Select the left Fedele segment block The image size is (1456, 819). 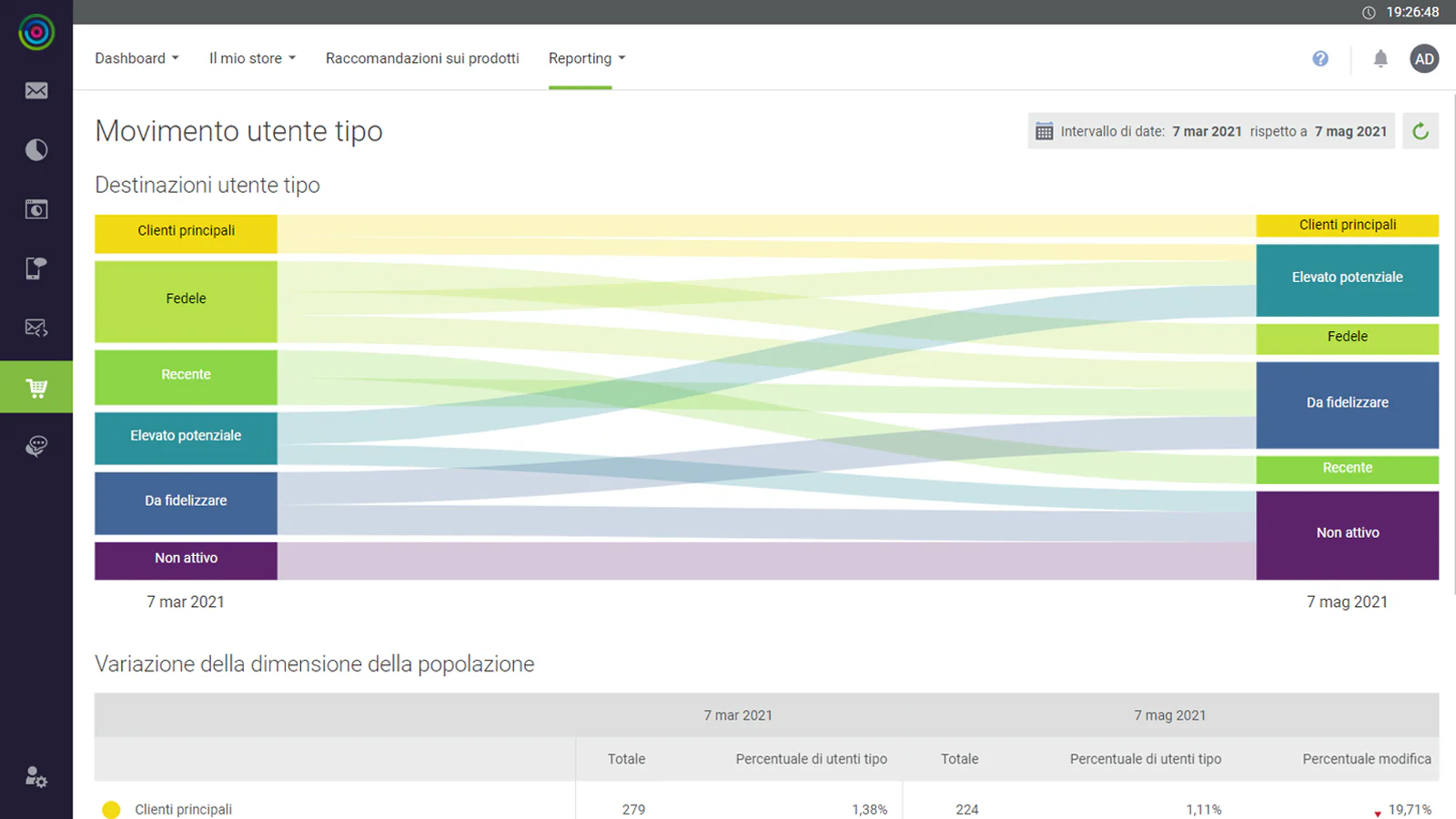coord(186,302)
